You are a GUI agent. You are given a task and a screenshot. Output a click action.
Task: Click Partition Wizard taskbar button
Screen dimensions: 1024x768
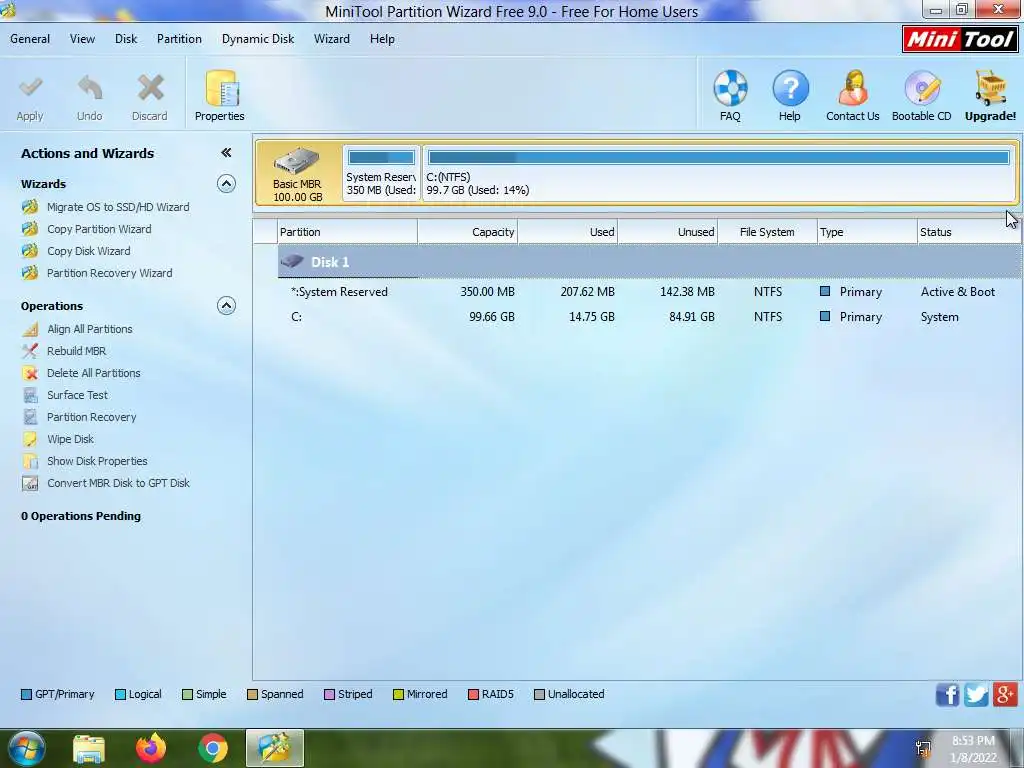click(275, 748)
